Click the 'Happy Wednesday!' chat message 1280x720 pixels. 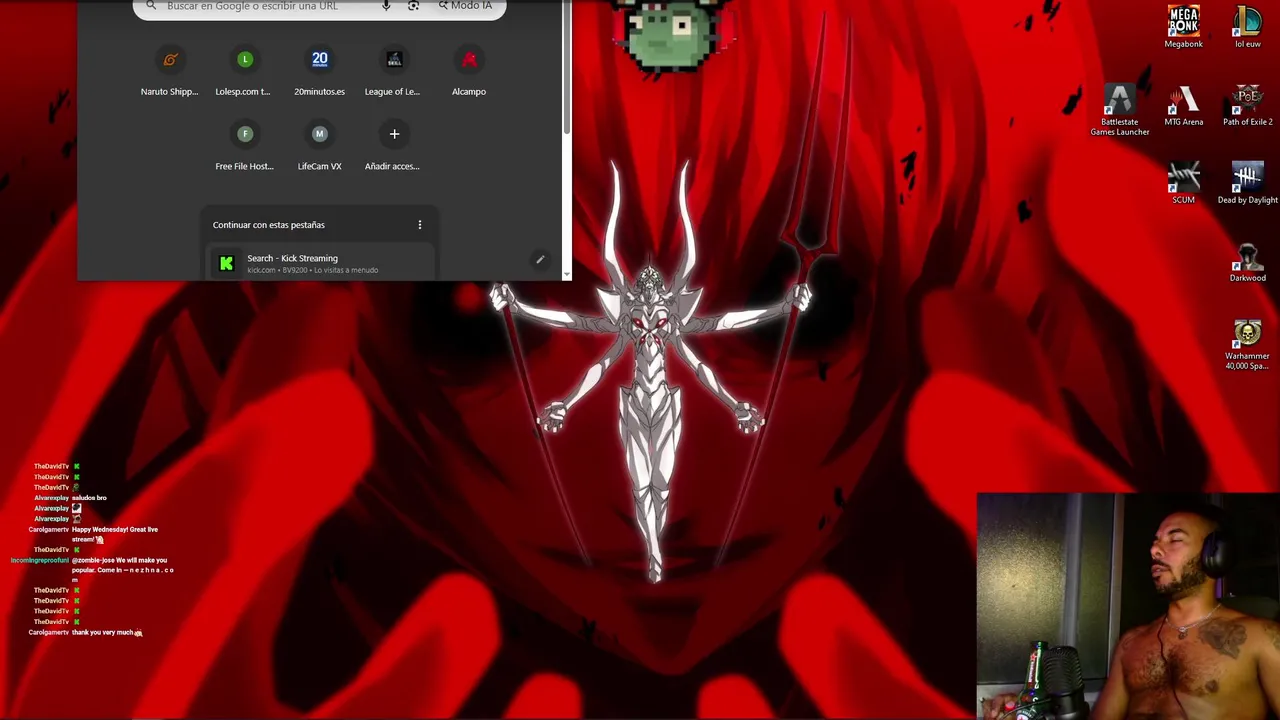coord(115,534)
